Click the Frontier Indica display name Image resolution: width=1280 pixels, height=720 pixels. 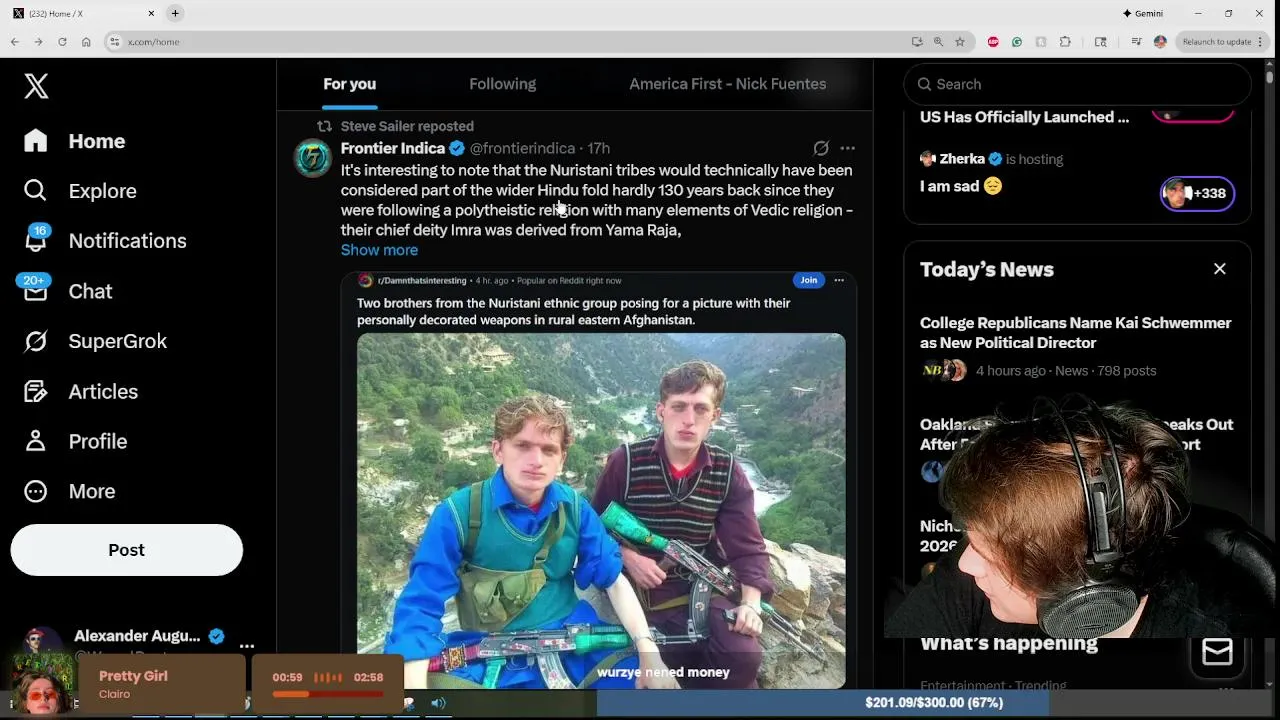coord(393,148)
